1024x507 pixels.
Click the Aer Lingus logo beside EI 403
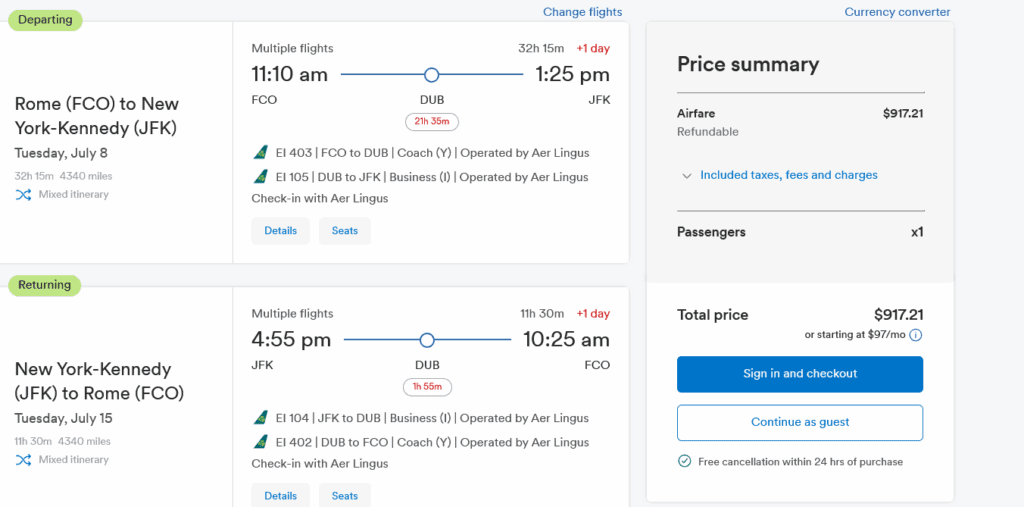[261, 153]
